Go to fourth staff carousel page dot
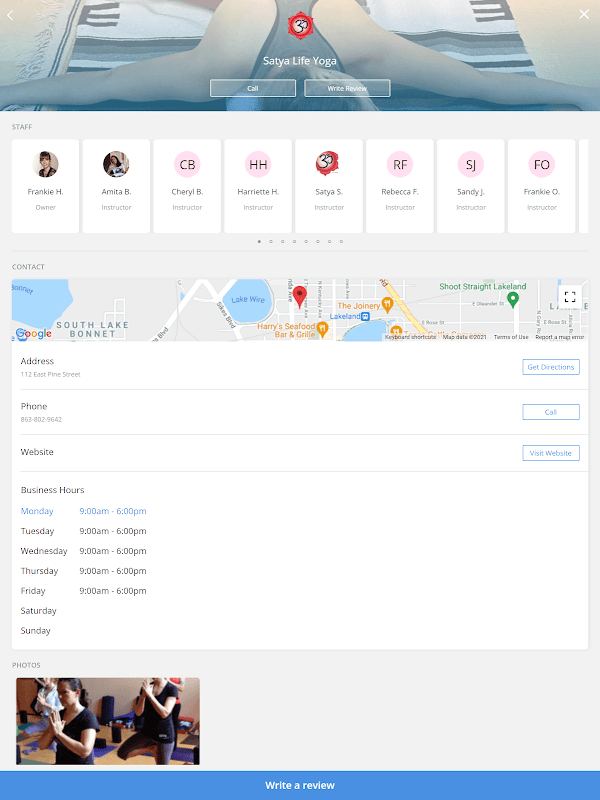Image resolution: width=600 pixels, height=800 pixels. [x=294, y=241]
